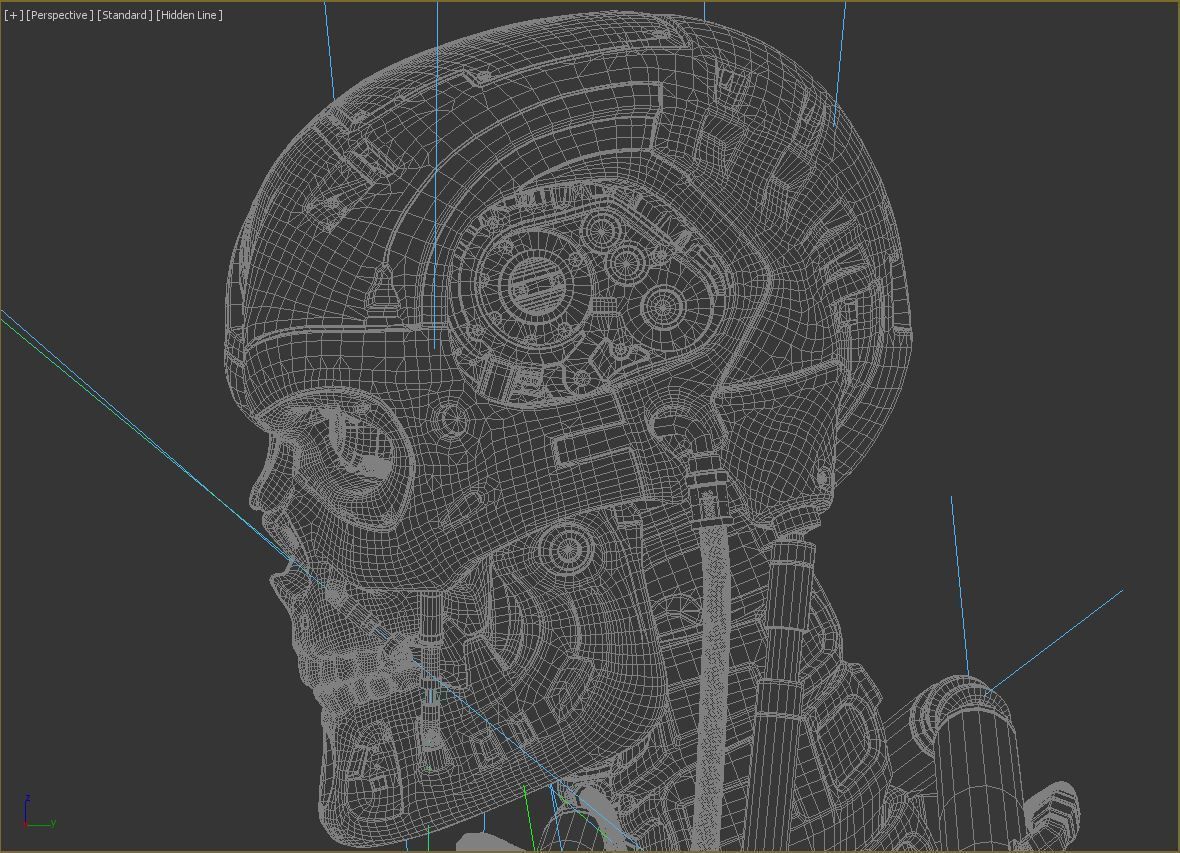Open the Hidden Line per-view preference menu

click(189, 15)
